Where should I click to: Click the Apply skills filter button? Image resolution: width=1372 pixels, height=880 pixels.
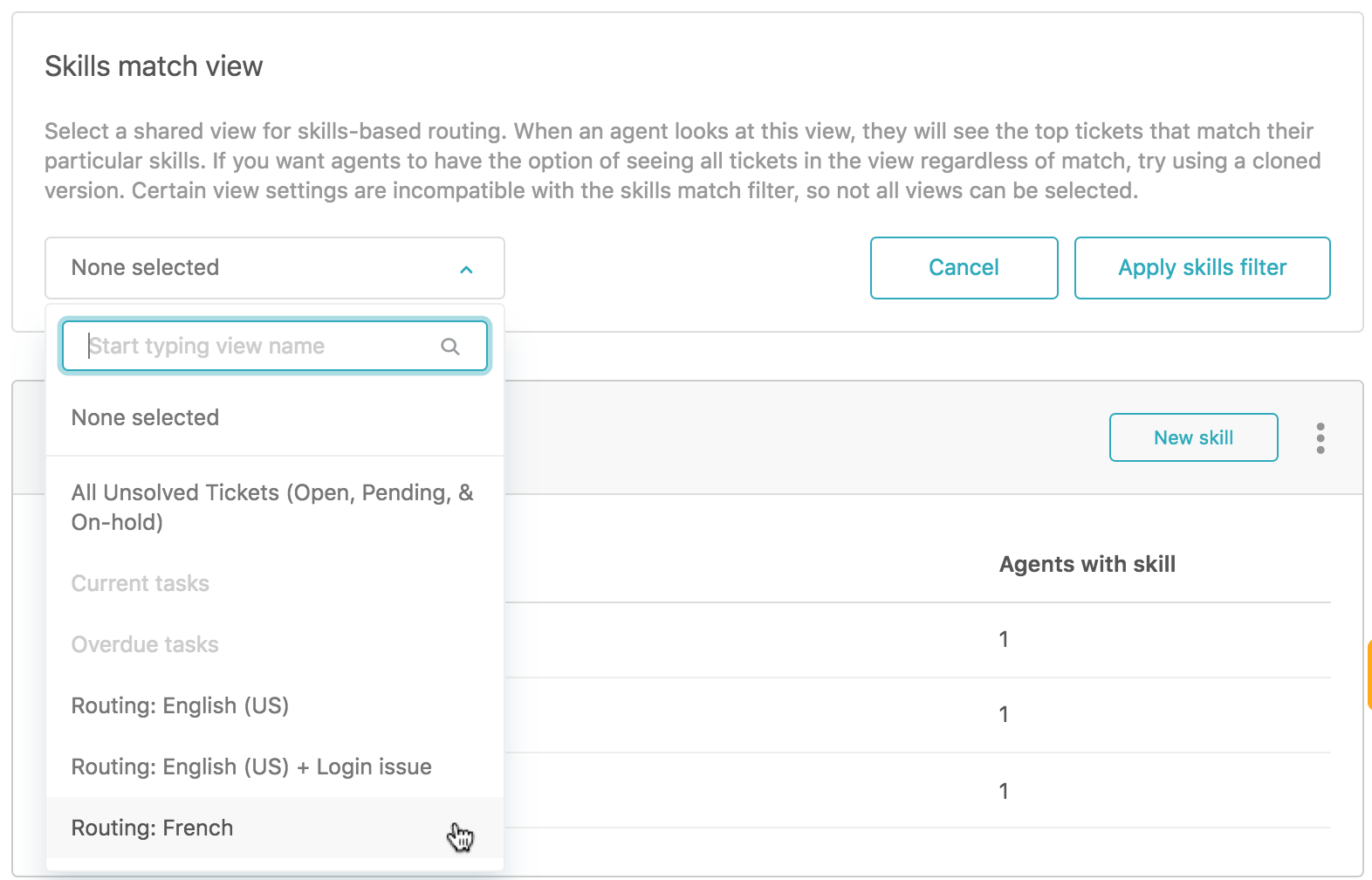(1202, 268)
